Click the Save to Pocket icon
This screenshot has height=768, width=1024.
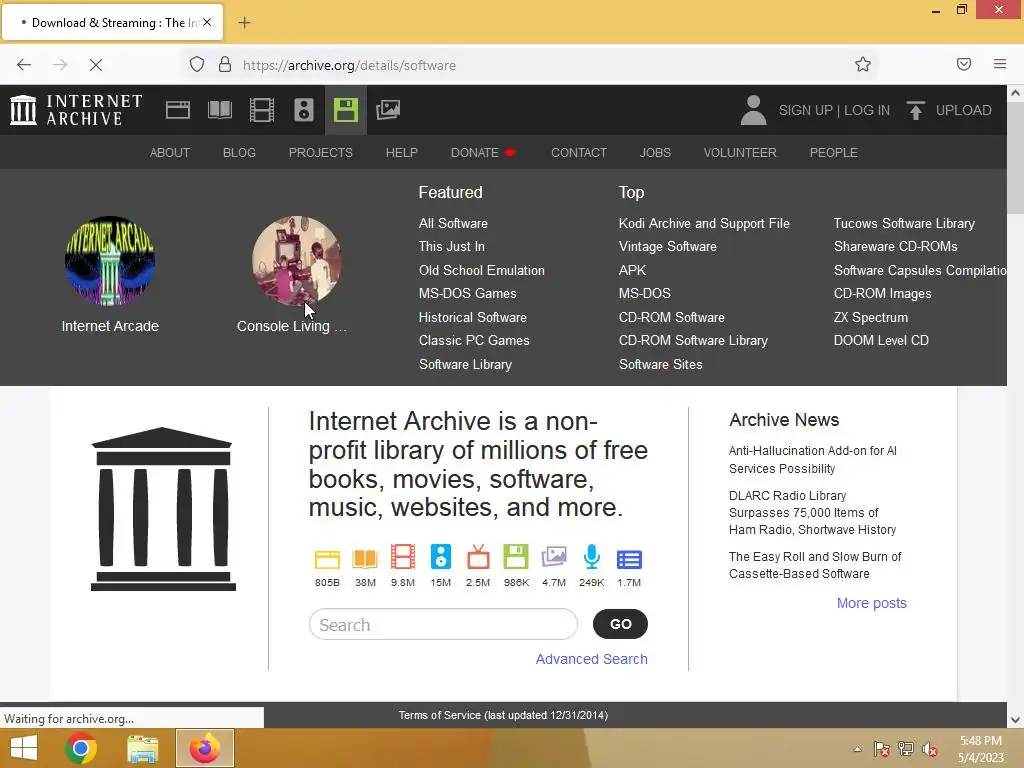point(964,64)
